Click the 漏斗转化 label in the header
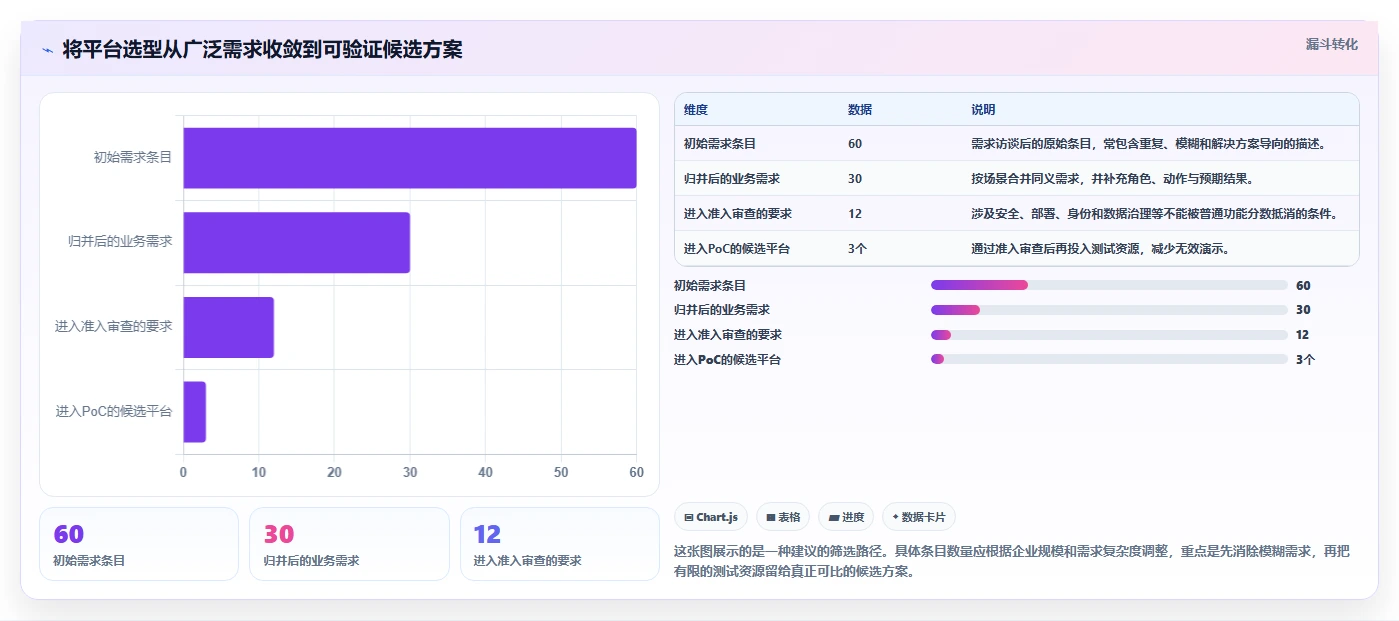Image resolution: width=1399 pixels, height=621 pixels. (x=1331, y=44)
